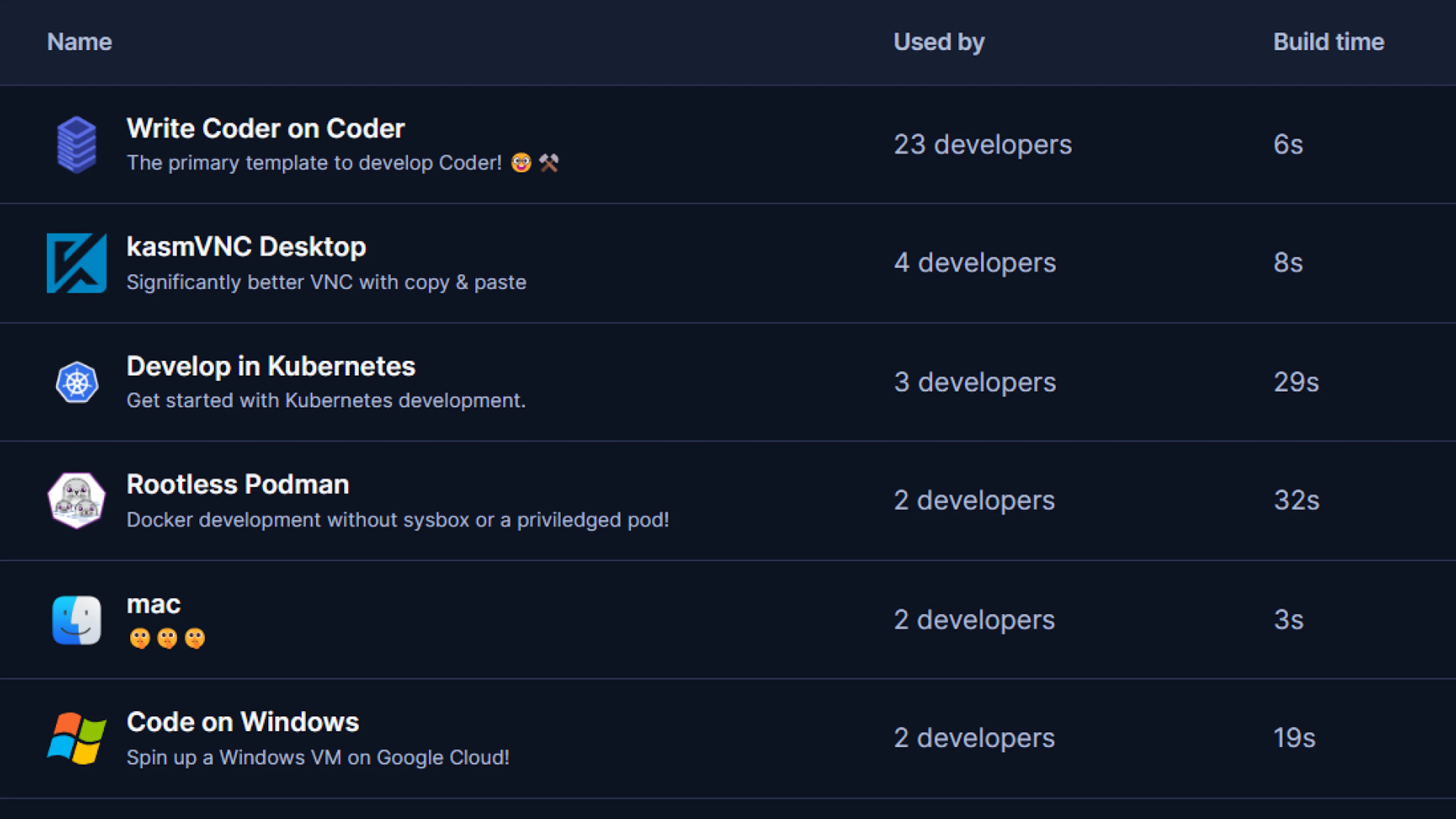Click the 29s build time value
This screenshot has height=819, width=1456.
pyautogui.click(x=1296, y=383)
